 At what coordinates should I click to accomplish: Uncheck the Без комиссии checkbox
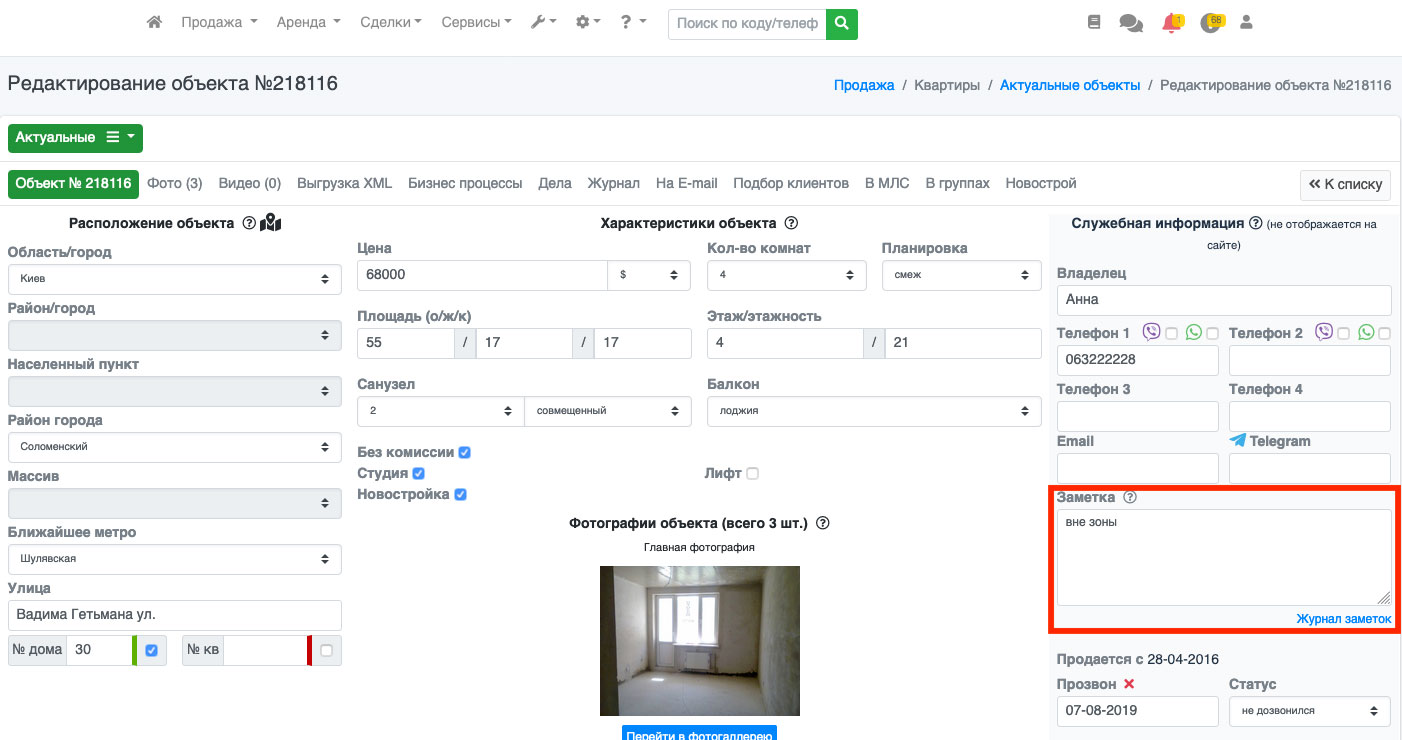pyautogui.click(x=464, y=452)
